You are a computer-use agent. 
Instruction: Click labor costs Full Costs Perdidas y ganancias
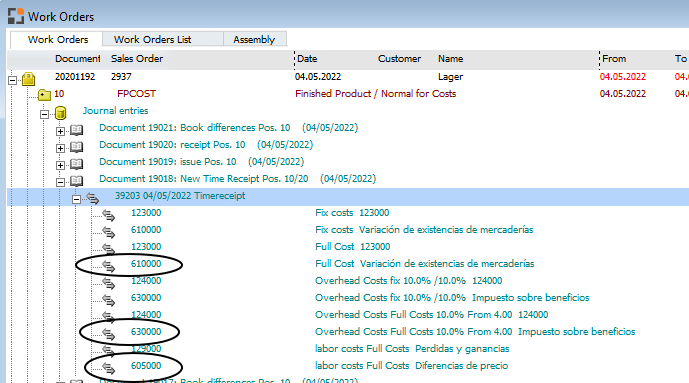(412, 349)
